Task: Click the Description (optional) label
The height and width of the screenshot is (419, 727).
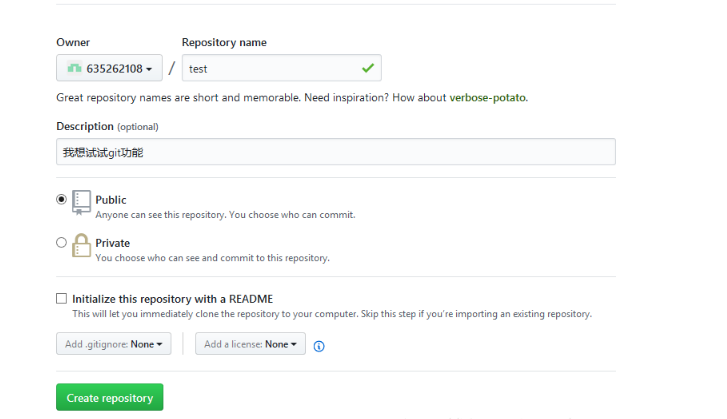Action: [x=107, y=127]
